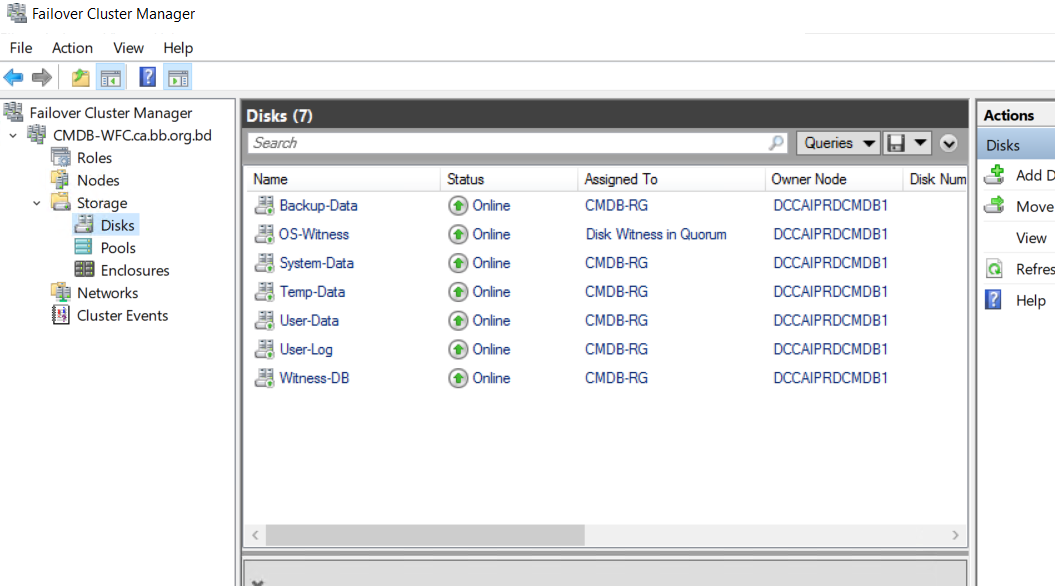Open the Action menu
Screen dimensions: 1055x586
(72, 48)
